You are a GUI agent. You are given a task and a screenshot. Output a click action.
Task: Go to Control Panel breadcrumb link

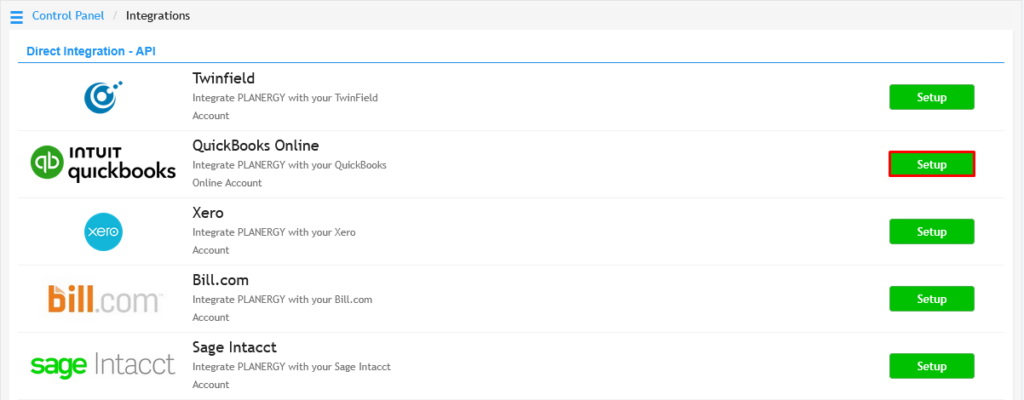pyautogui.click(x=68, y=16)
